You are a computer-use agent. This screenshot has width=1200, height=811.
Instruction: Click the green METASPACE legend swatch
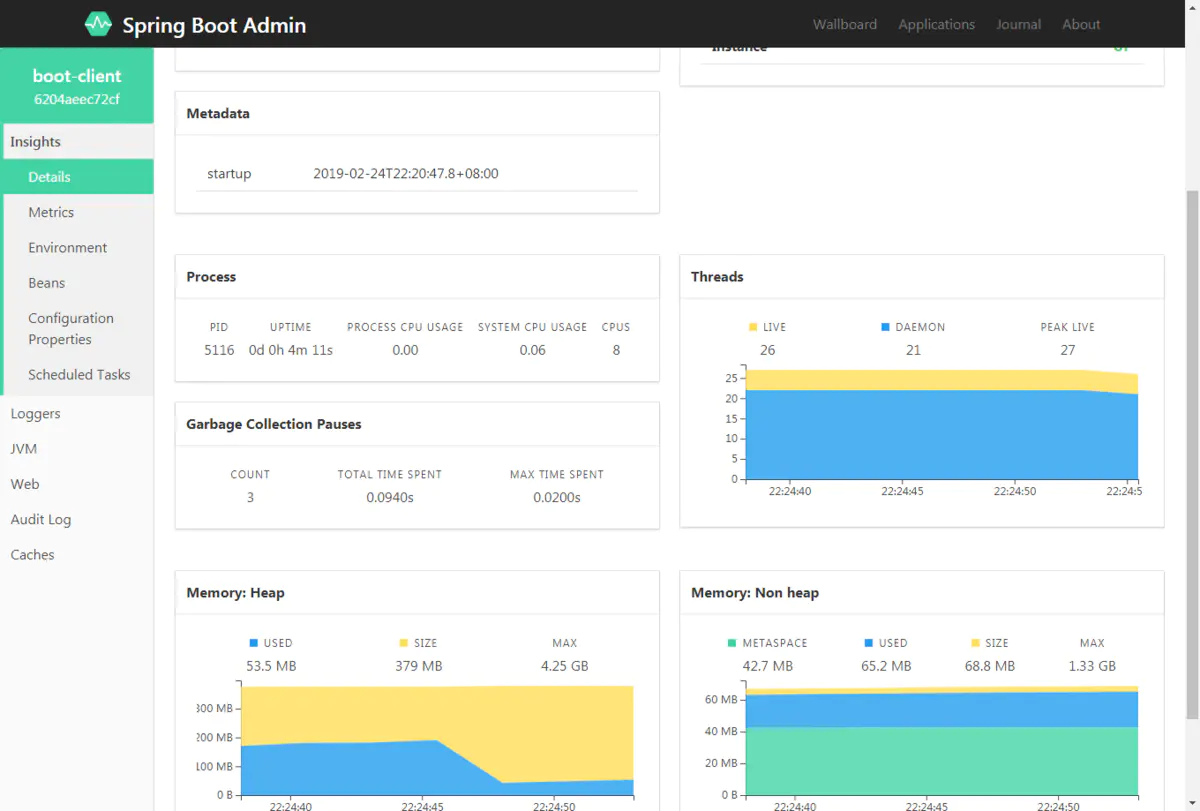[x=731, y=643]
